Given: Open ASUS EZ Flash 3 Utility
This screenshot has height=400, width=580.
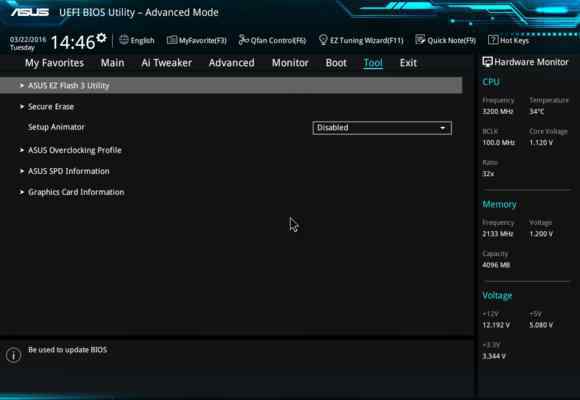Looking at the screenshot, I should (x=231, y=85).
